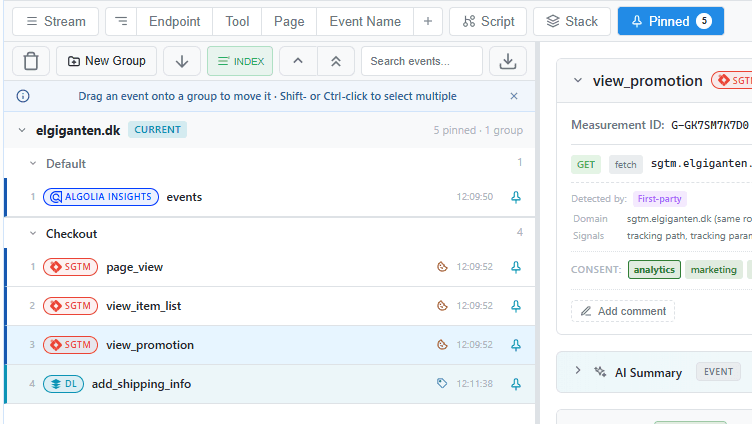Select the Algolia events row
Image resolution: width=752 pixels, height=424 pixels.
[x=271, y=197]
